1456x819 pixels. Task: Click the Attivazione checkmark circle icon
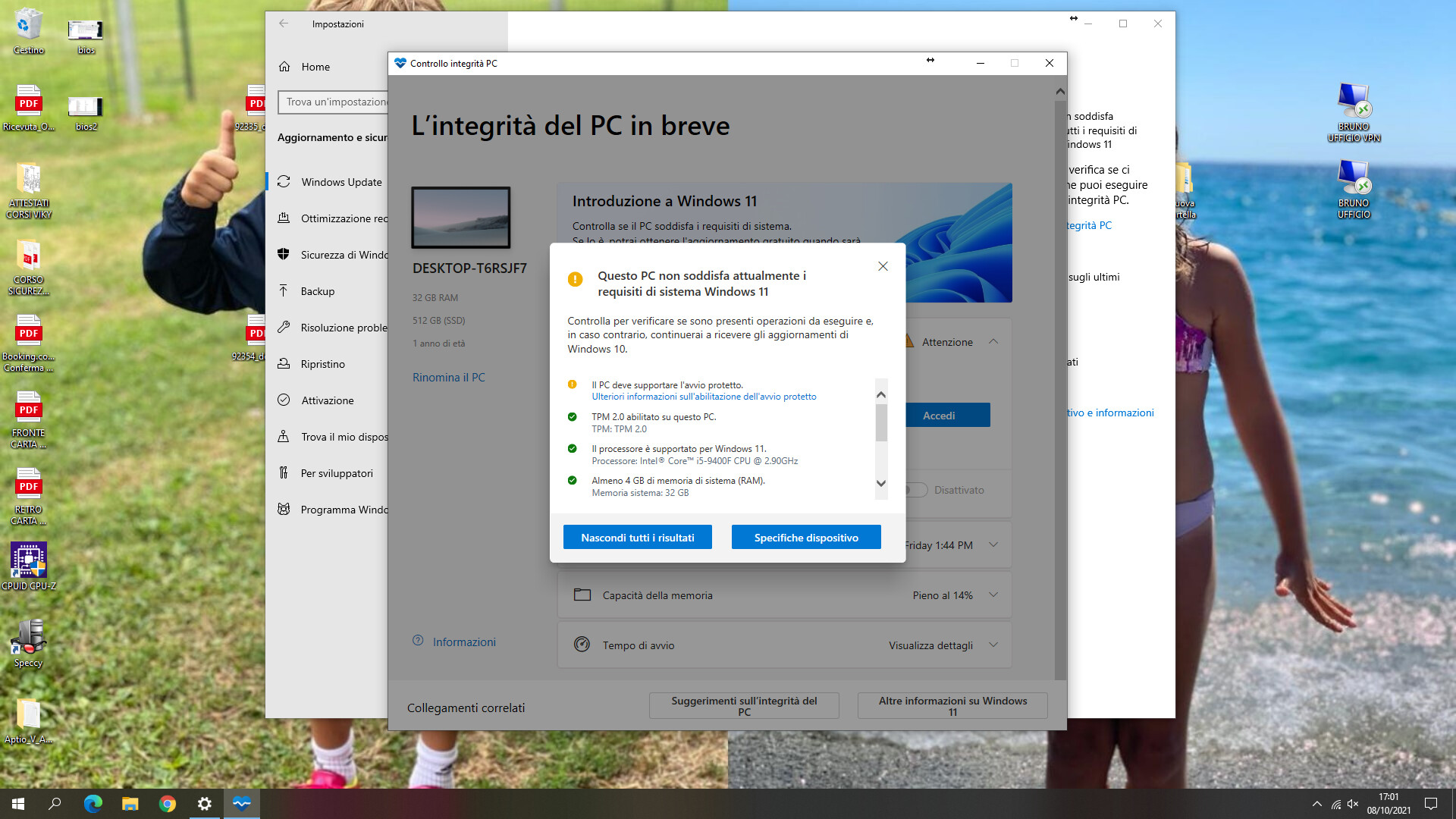click(284, 400)
